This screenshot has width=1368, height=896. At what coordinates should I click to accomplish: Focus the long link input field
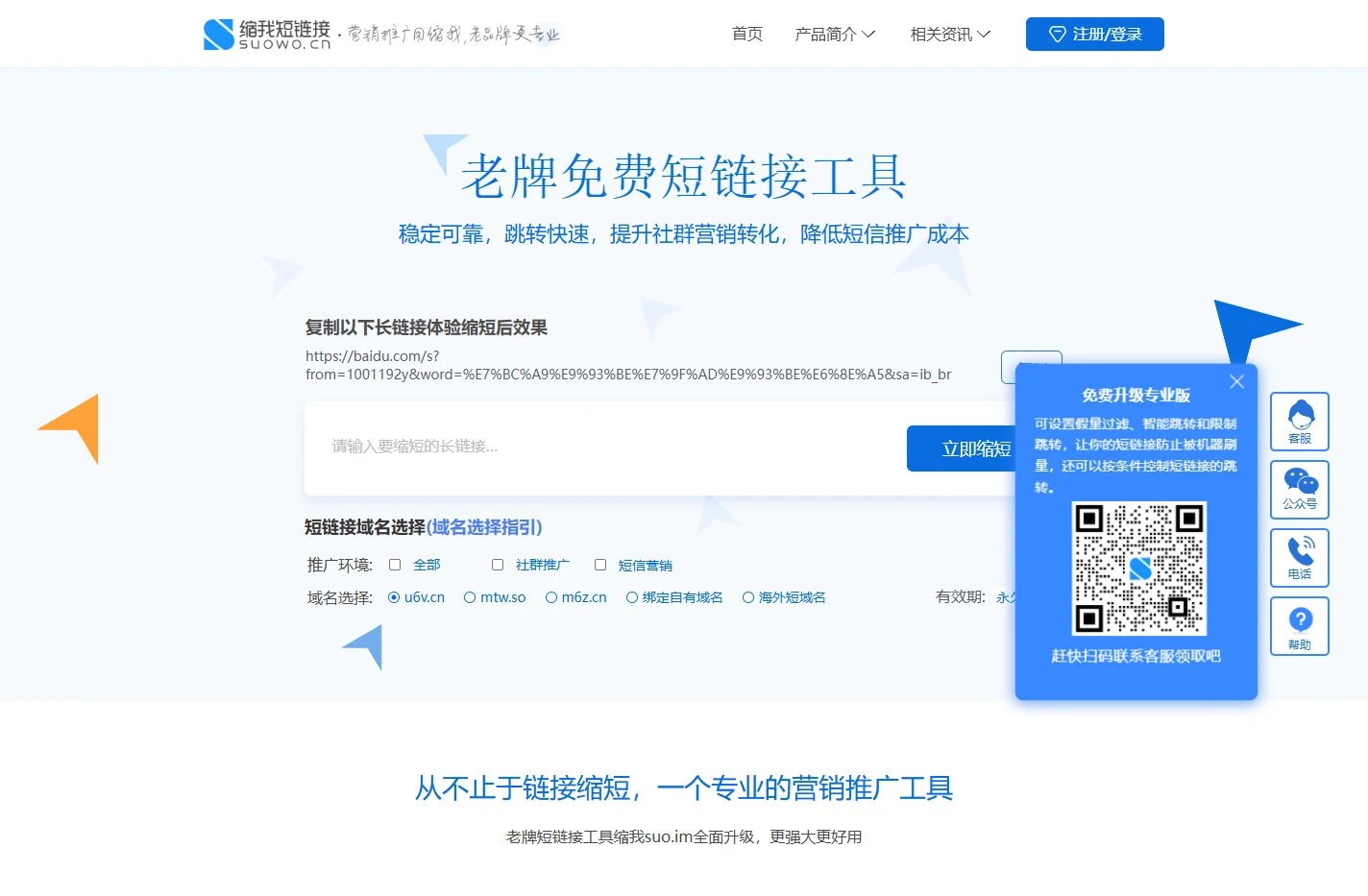pyautogui.click(x=607, y=447)
